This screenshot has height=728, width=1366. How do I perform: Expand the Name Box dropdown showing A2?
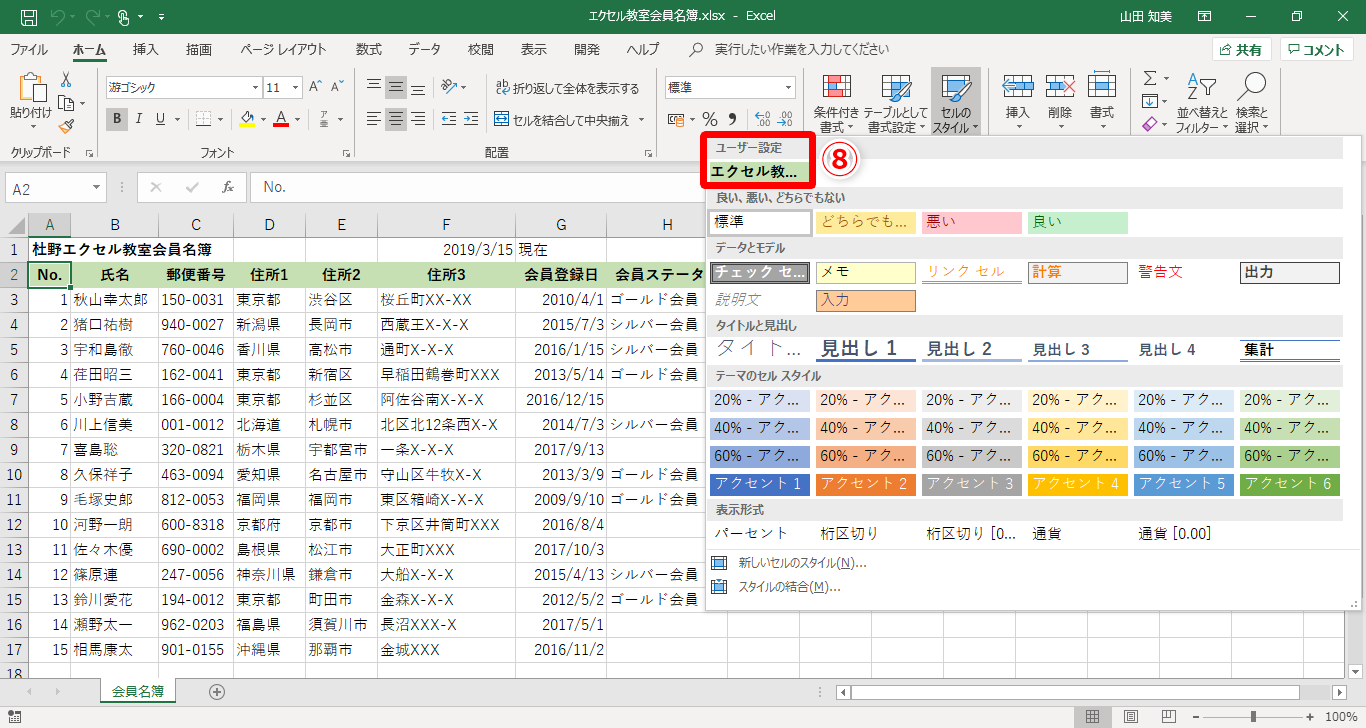click(96, 188)
